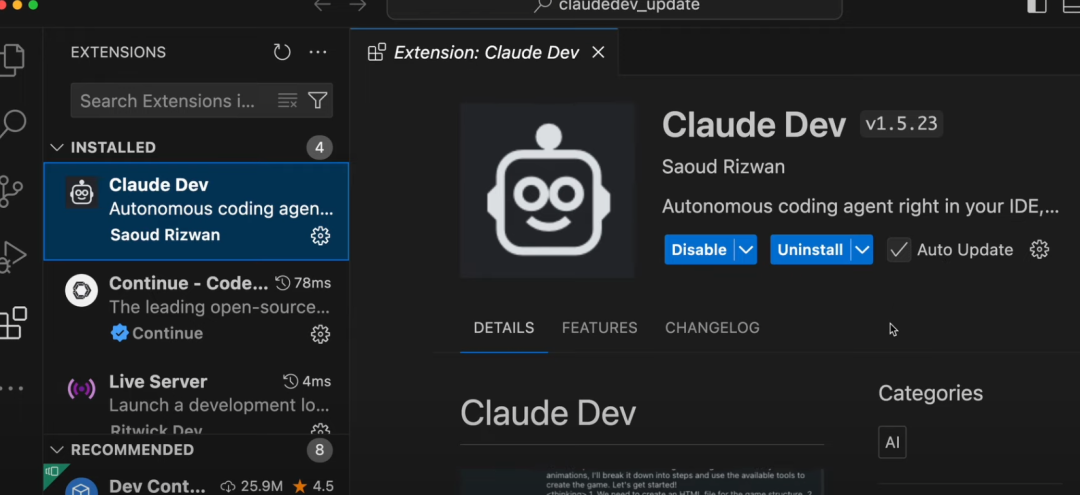Viewport: 1080px width, 495px height.
Task: Select Continue extension in installed list
Action: point(196,309)
